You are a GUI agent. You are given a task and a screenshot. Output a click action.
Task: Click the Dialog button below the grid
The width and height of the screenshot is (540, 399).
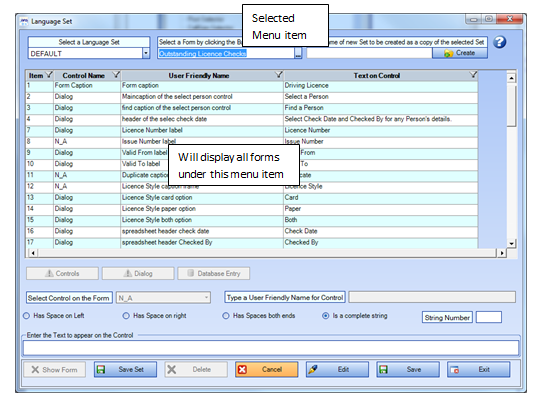(138, 273)
